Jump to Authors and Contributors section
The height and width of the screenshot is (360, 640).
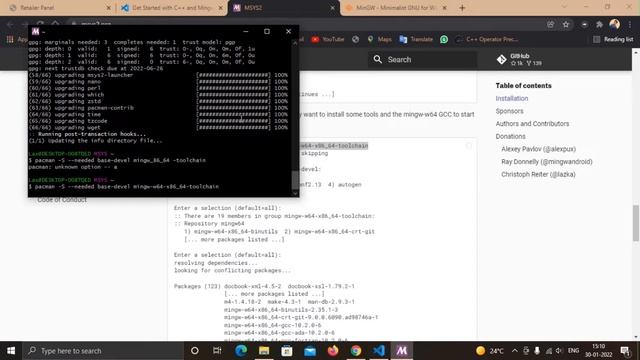click(x=532, y=124)
